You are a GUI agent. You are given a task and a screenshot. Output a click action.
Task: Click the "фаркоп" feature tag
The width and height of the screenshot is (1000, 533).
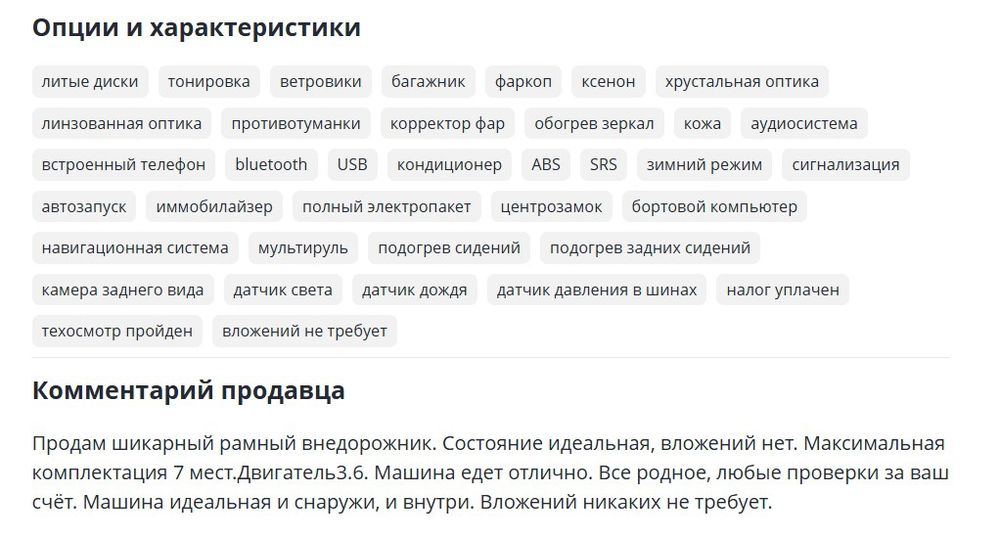click(x=523, y=82)
